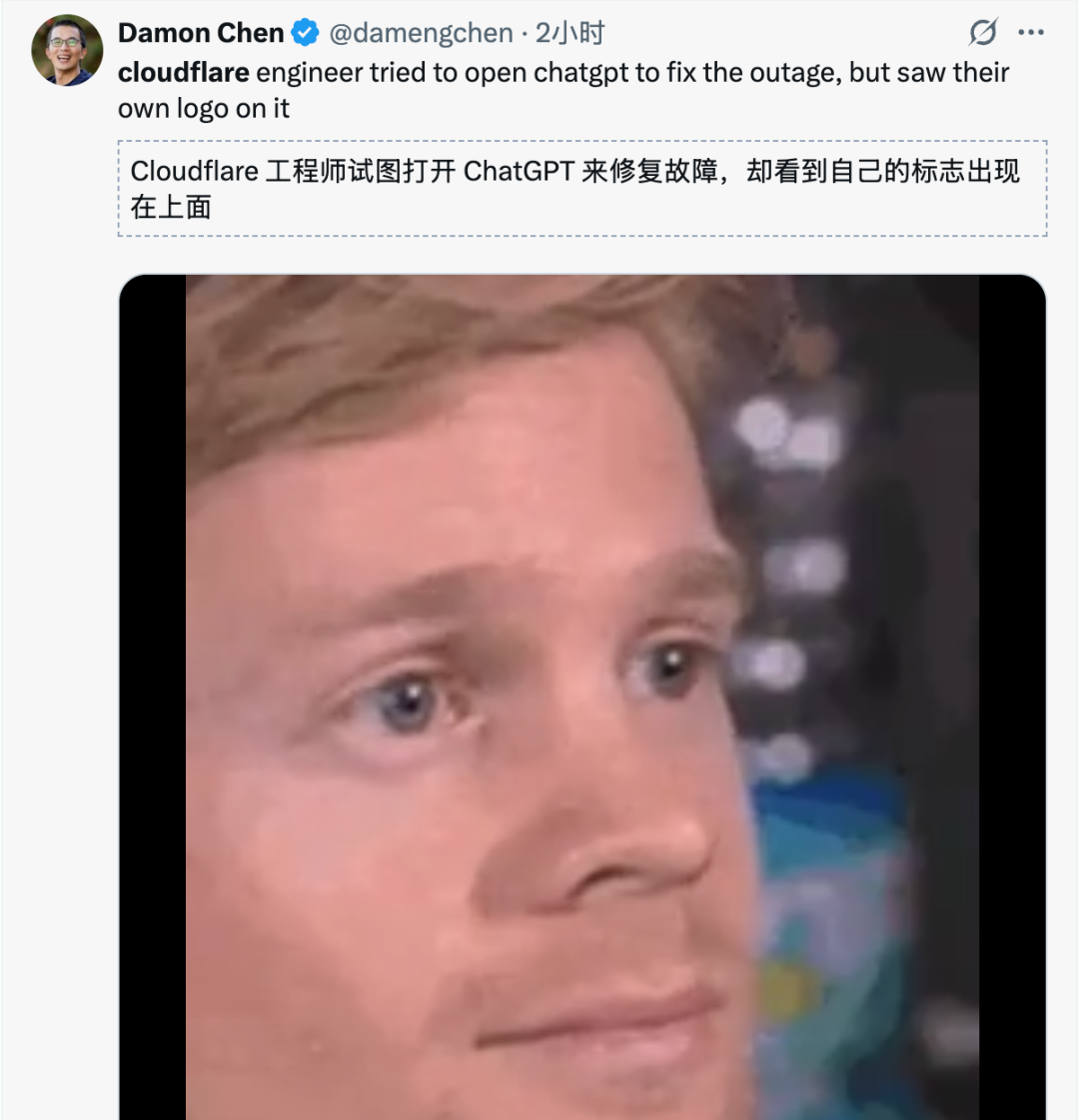Open the three-dot more options menu

1030,32
